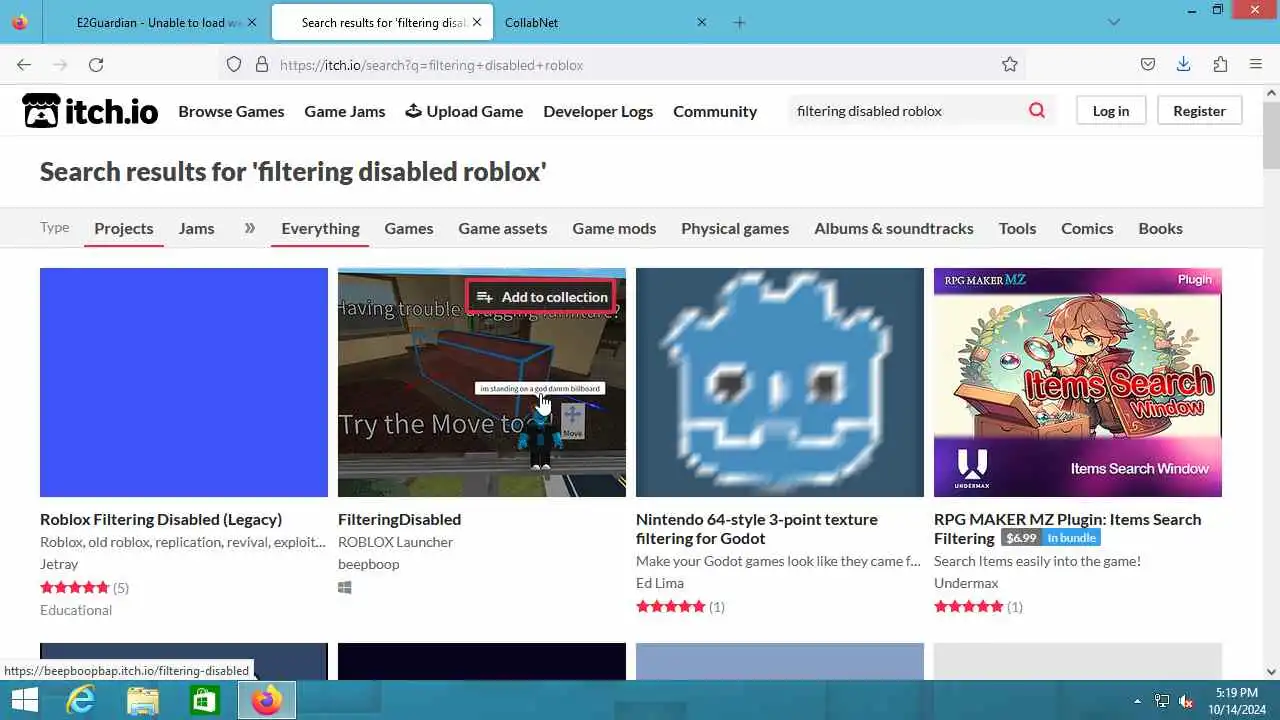Viewport: 1280px width, 720px height.
Task: Open the Nintendo 64-style Godot thumbnail
Action: click(780, 382)
